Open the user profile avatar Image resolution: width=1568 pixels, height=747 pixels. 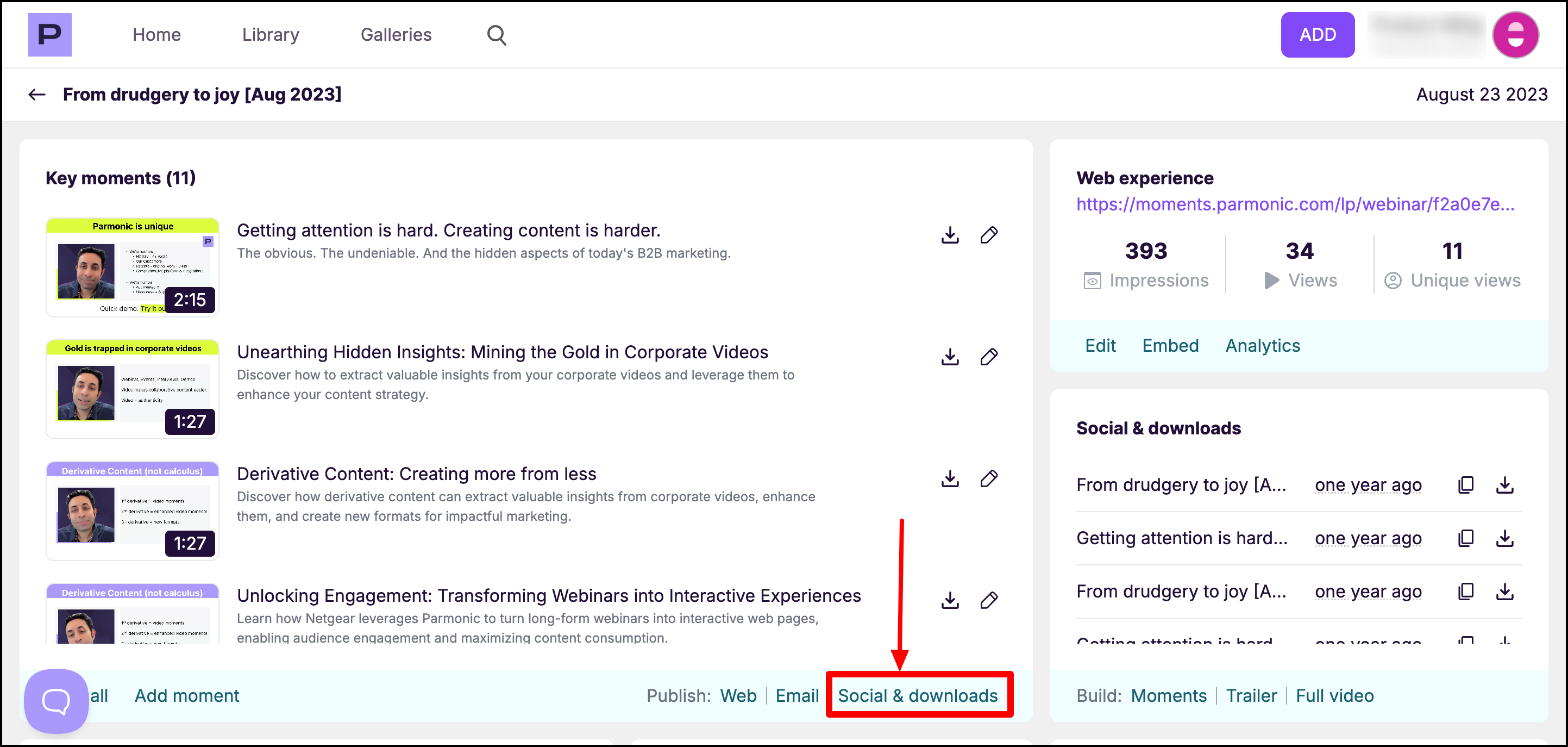coord(1515,35)
